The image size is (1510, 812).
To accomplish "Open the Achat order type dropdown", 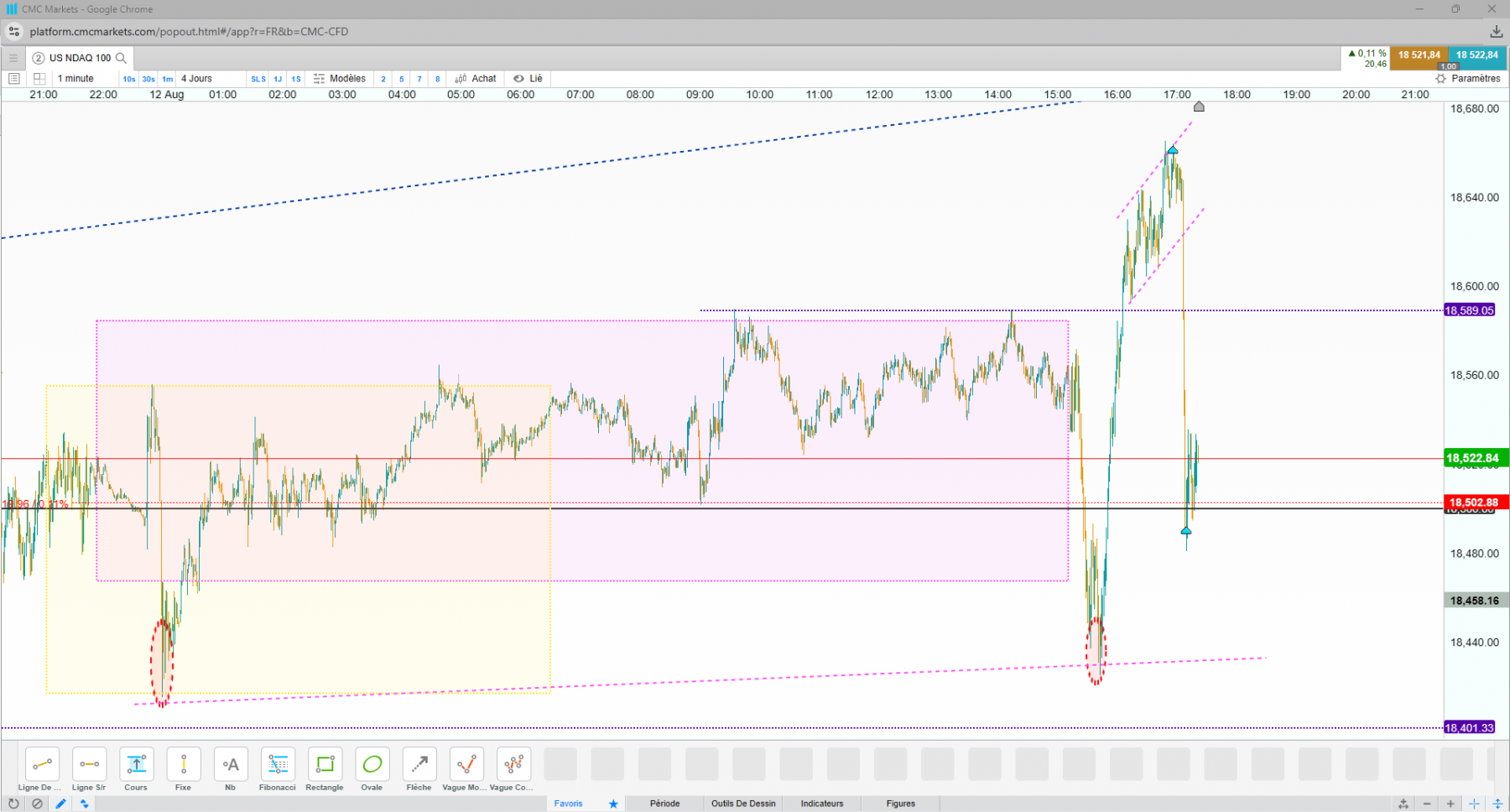I will pos(476,79).
